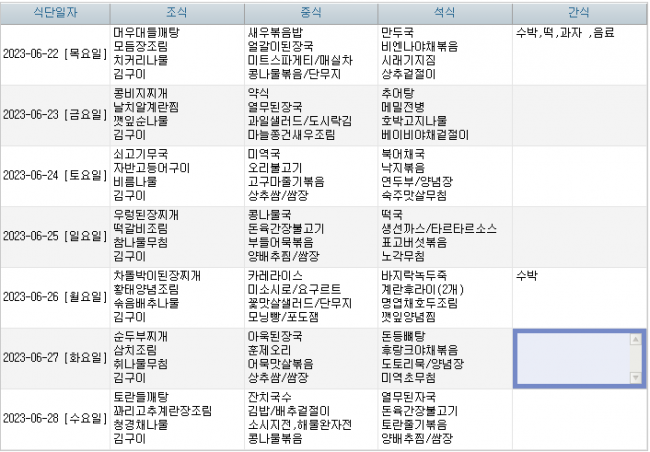Select the 조식 column header

pyautogui.click(x=177, y=13)
